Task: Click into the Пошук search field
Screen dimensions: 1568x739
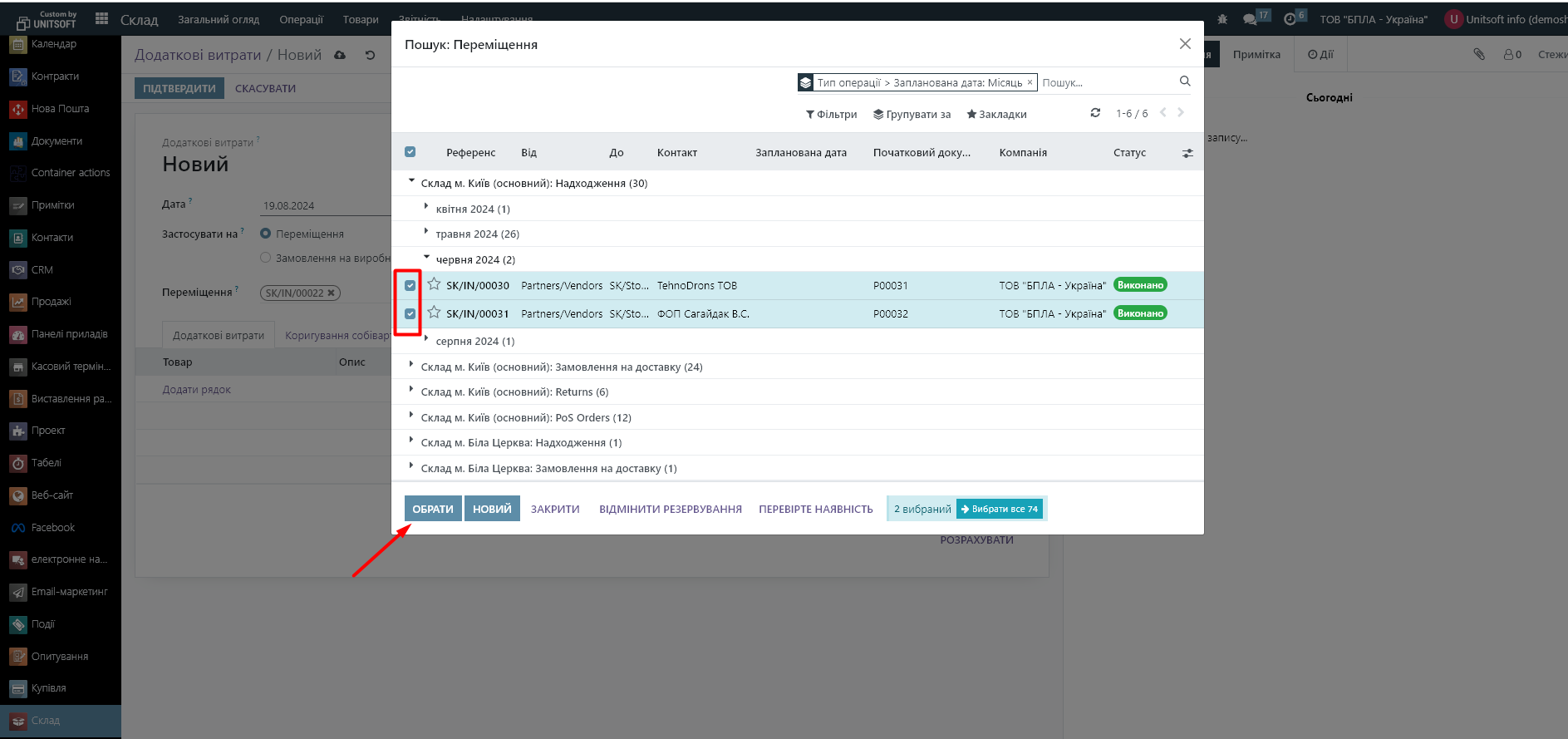Action: [1105, 82]
